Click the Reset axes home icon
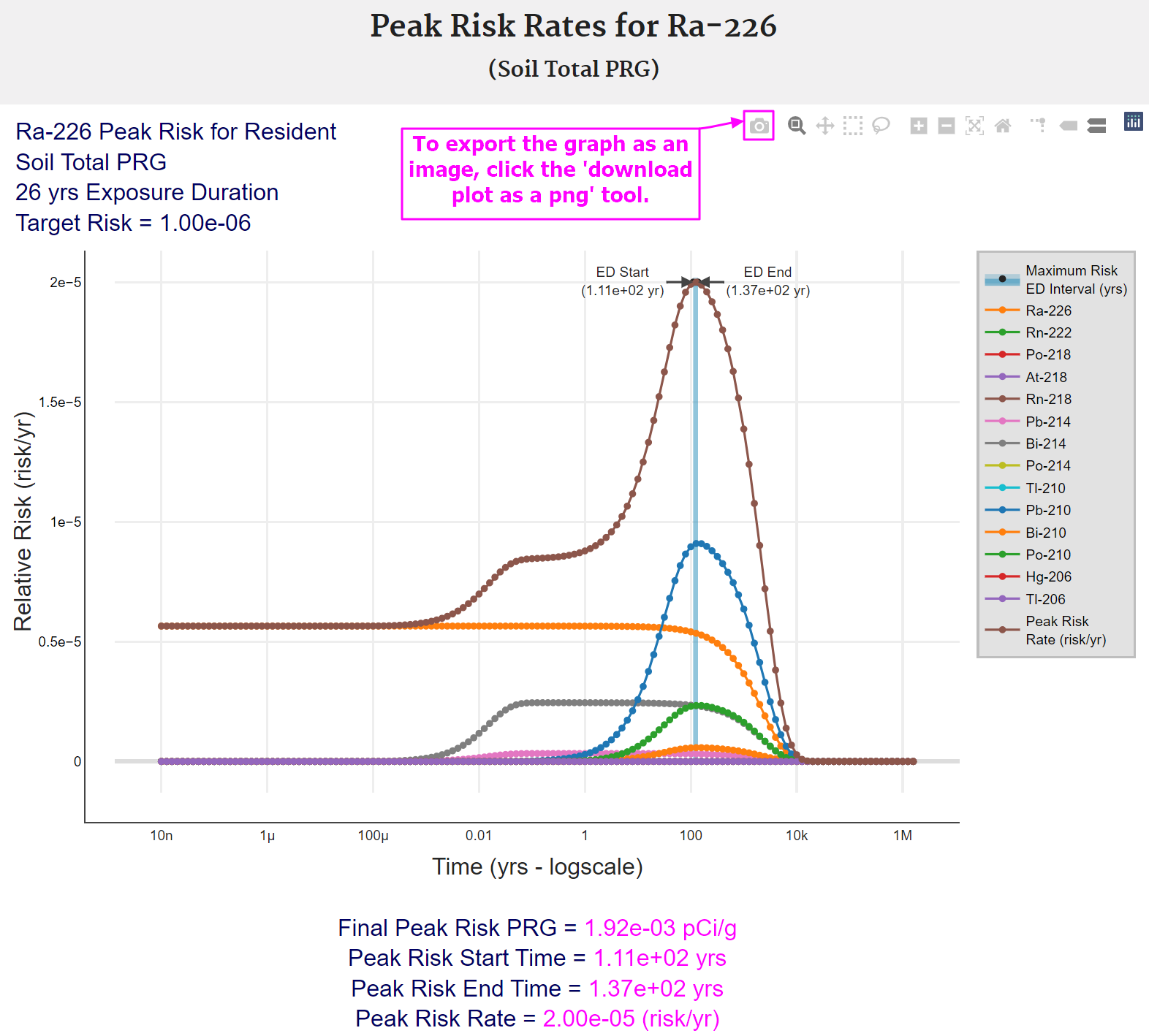 coord(1003,126)
